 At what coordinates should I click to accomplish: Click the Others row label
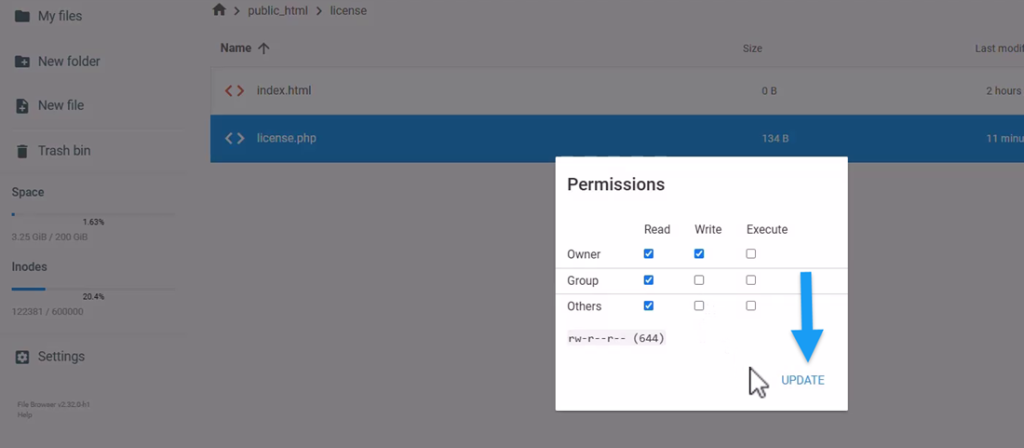(584, 306)
